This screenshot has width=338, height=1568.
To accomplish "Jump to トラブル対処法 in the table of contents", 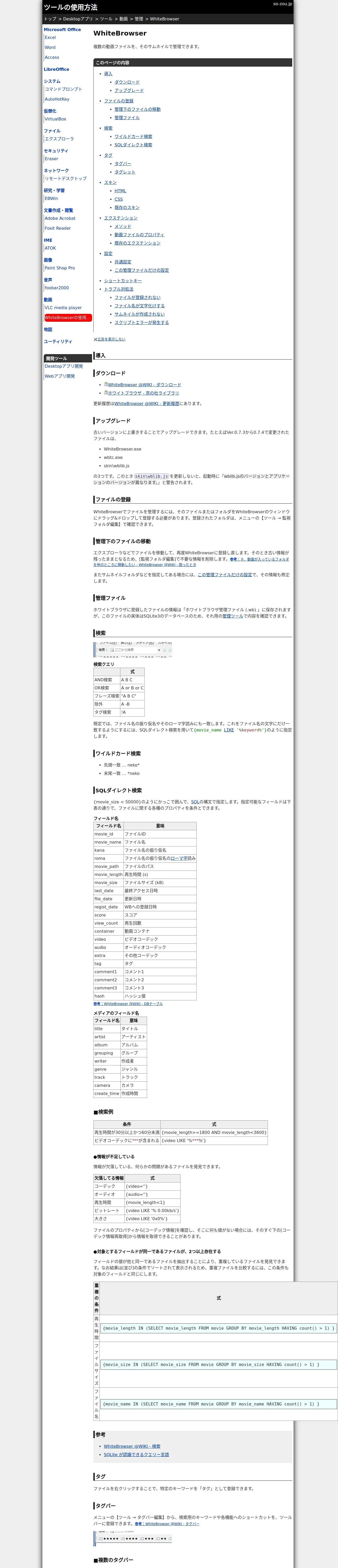I will pyautogui.click(x=119, y=289).
